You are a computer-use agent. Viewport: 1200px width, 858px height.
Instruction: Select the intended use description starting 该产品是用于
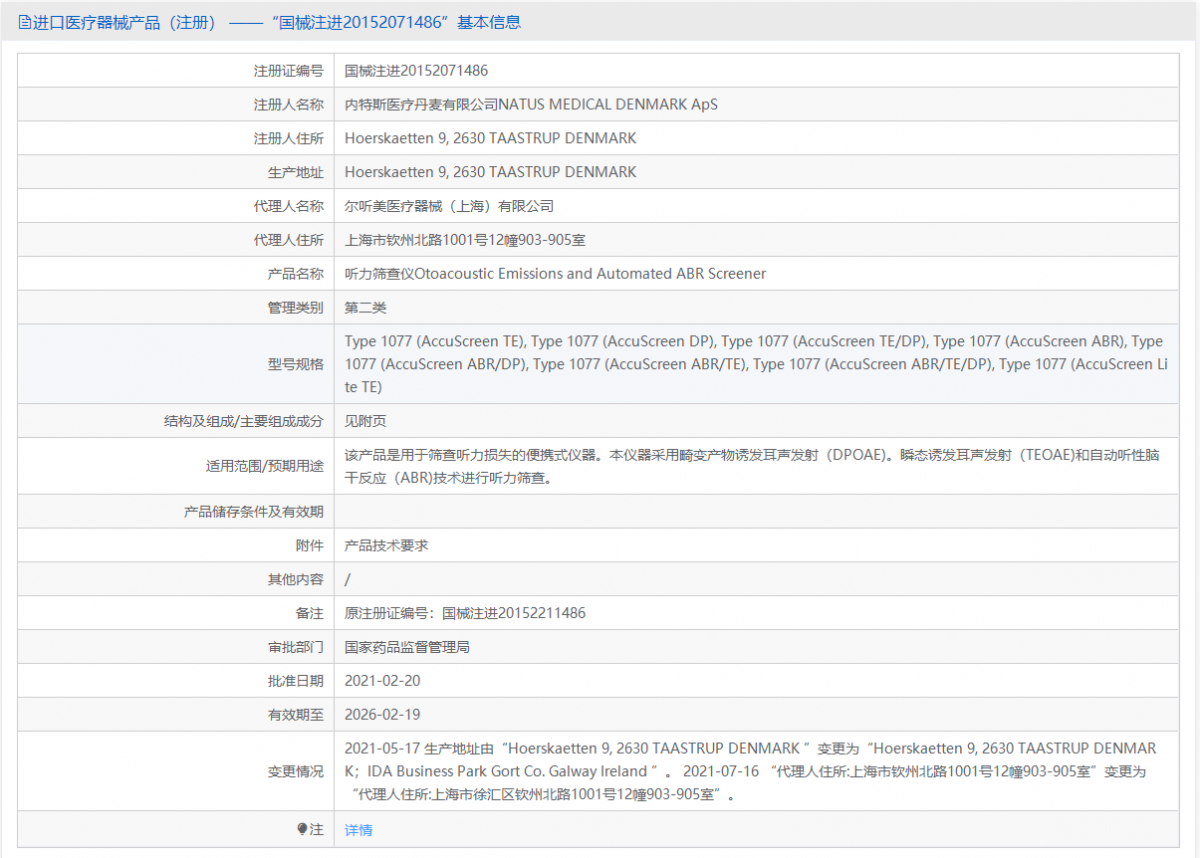pyautogui.click(x=753, y=466)
